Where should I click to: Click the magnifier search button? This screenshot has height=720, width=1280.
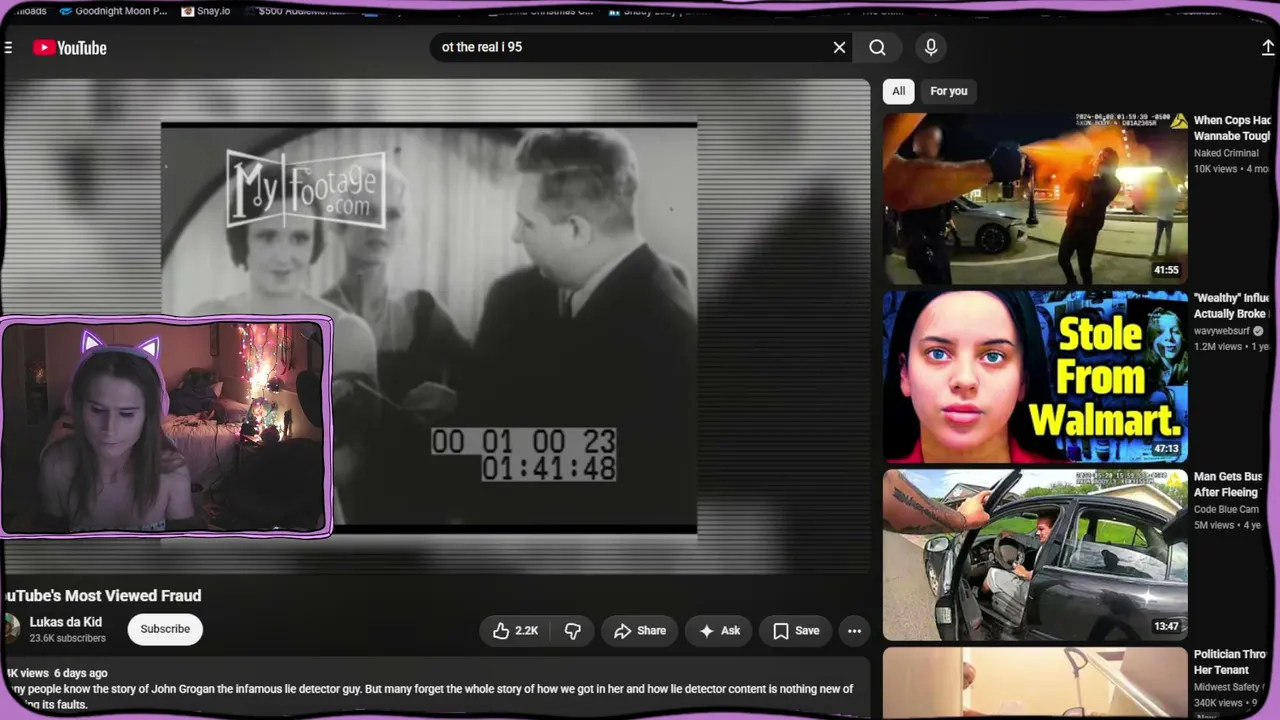[877, 47]
